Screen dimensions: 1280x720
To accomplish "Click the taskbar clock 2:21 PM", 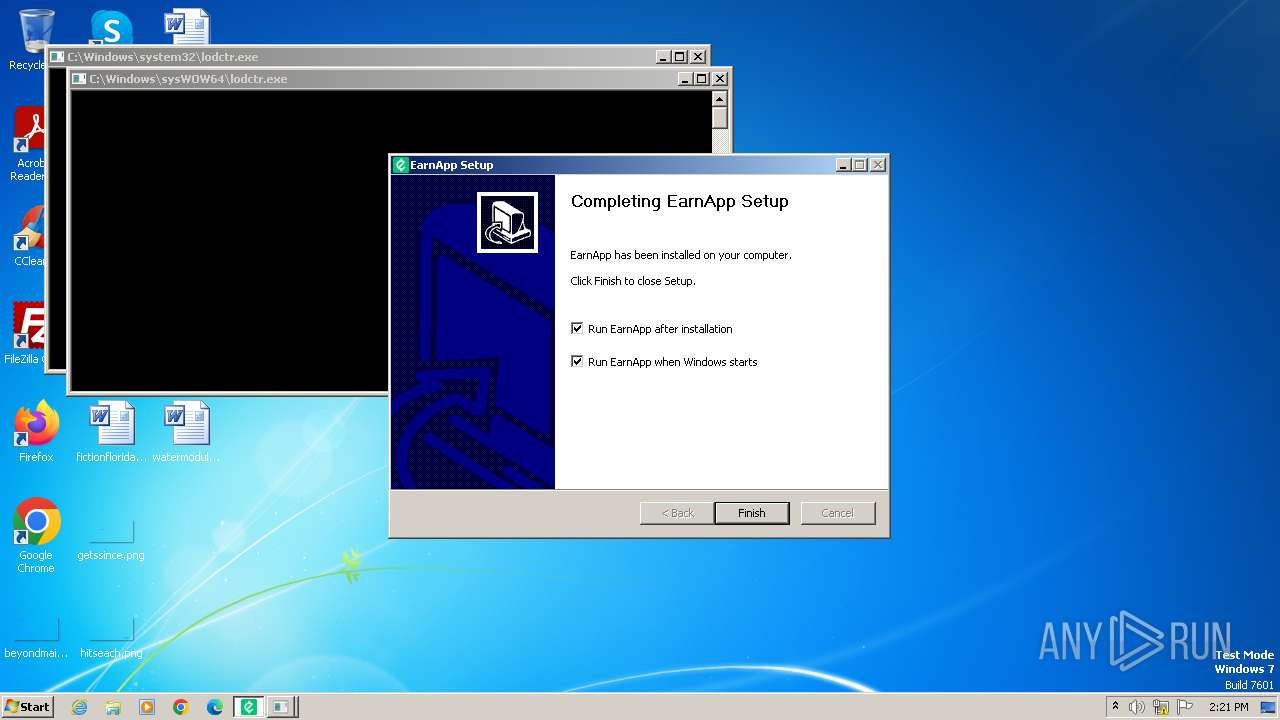I will point(1228,707).
